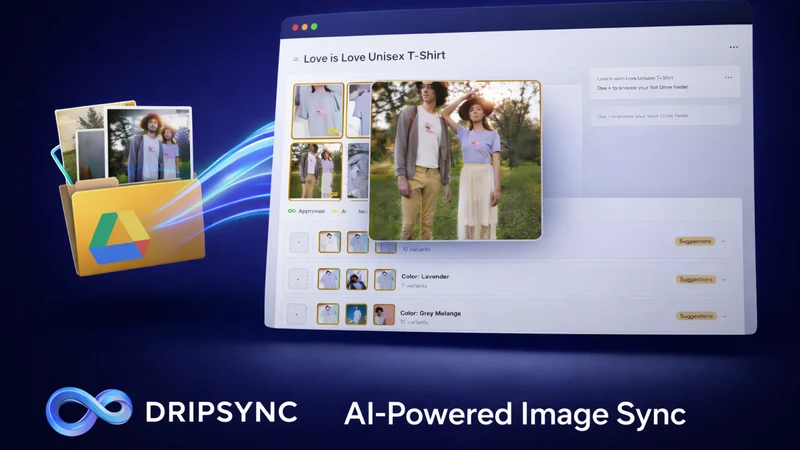Click the Color: Grey Melange label
This screenshot has height=450, width=800.
430,313
